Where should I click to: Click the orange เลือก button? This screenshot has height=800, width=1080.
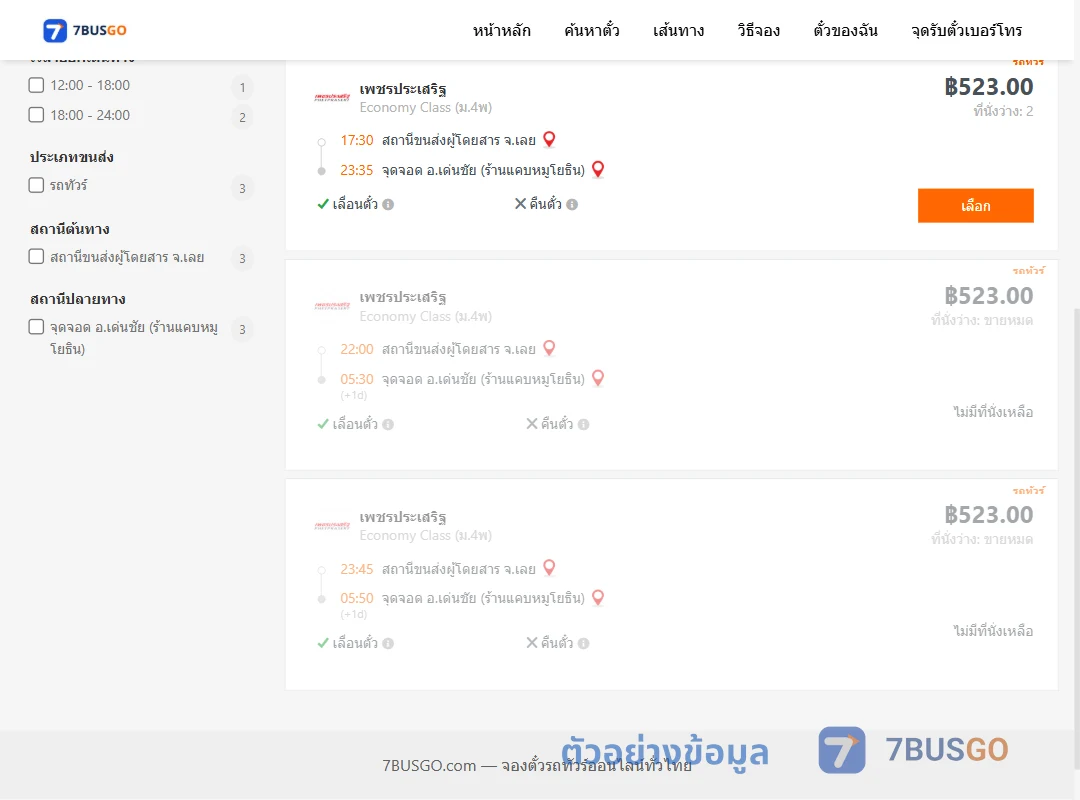(975, 205)
